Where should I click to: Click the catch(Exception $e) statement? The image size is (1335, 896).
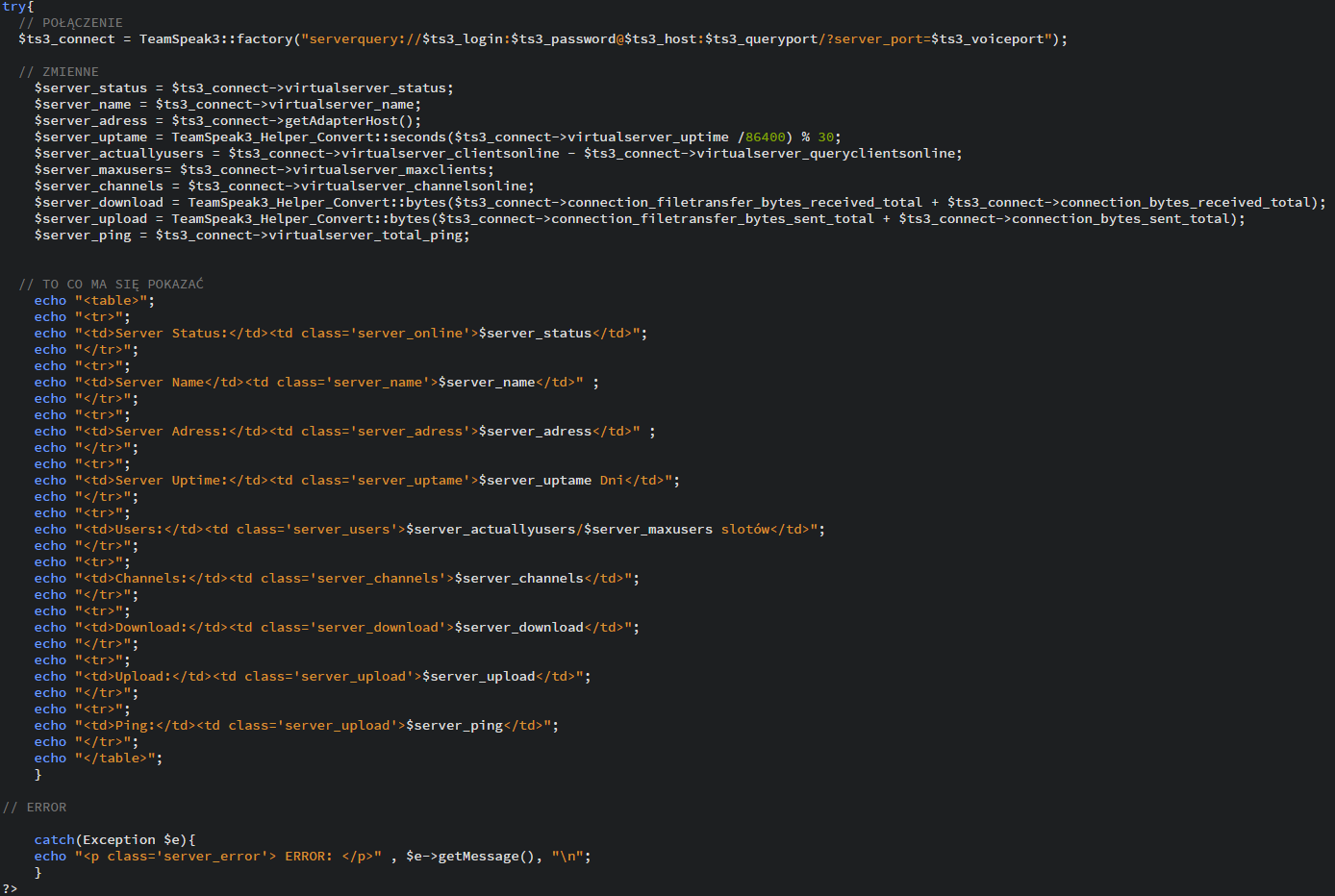pos(114,840)
